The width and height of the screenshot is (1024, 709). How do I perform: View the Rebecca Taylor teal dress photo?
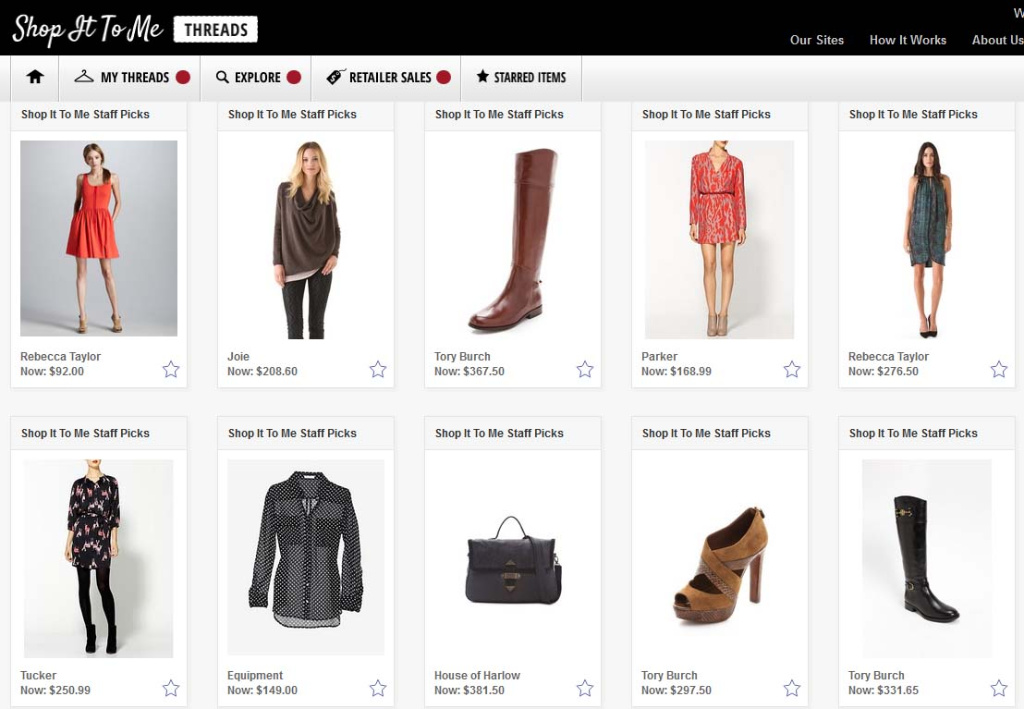927,240
